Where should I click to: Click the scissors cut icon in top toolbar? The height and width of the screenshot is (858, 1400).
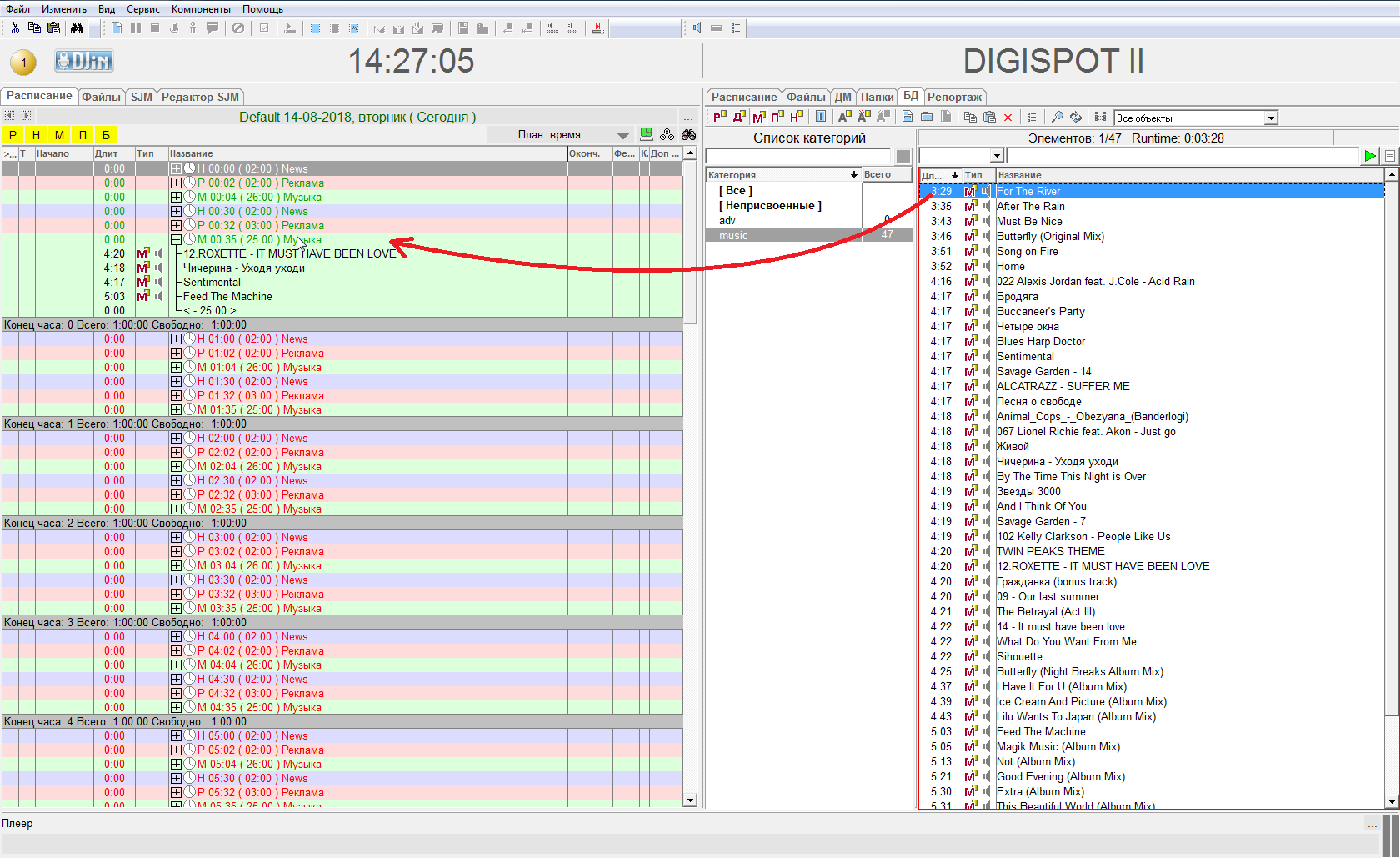coord(15,28)
